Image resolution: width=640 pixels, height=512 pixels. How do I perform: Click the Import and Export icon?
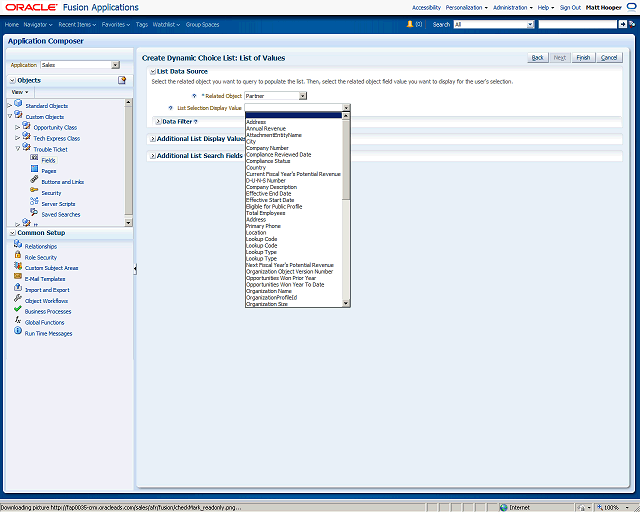18,287
